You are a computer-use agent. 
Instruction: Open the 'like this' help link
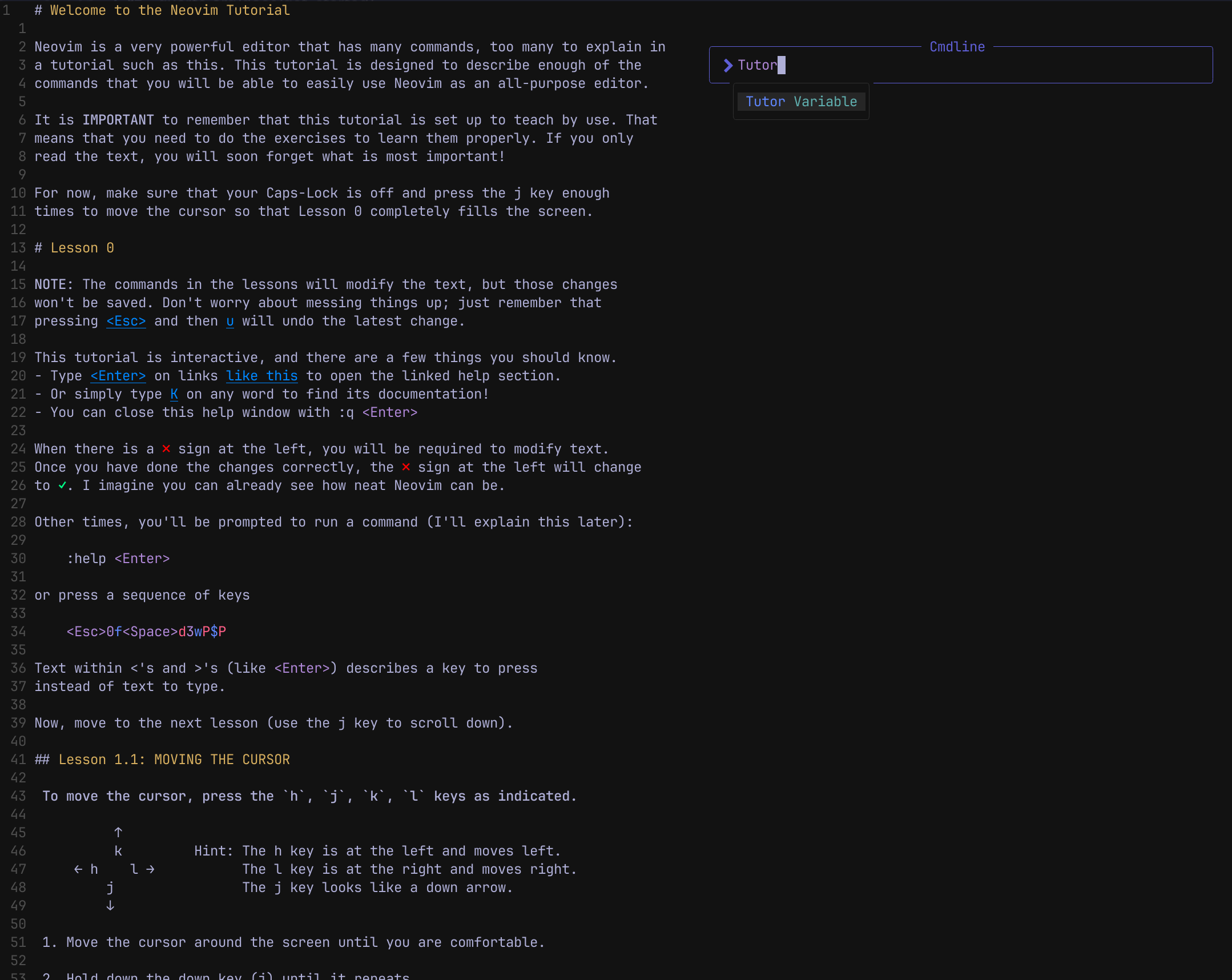pyautogui.click(x=261, y=376)
